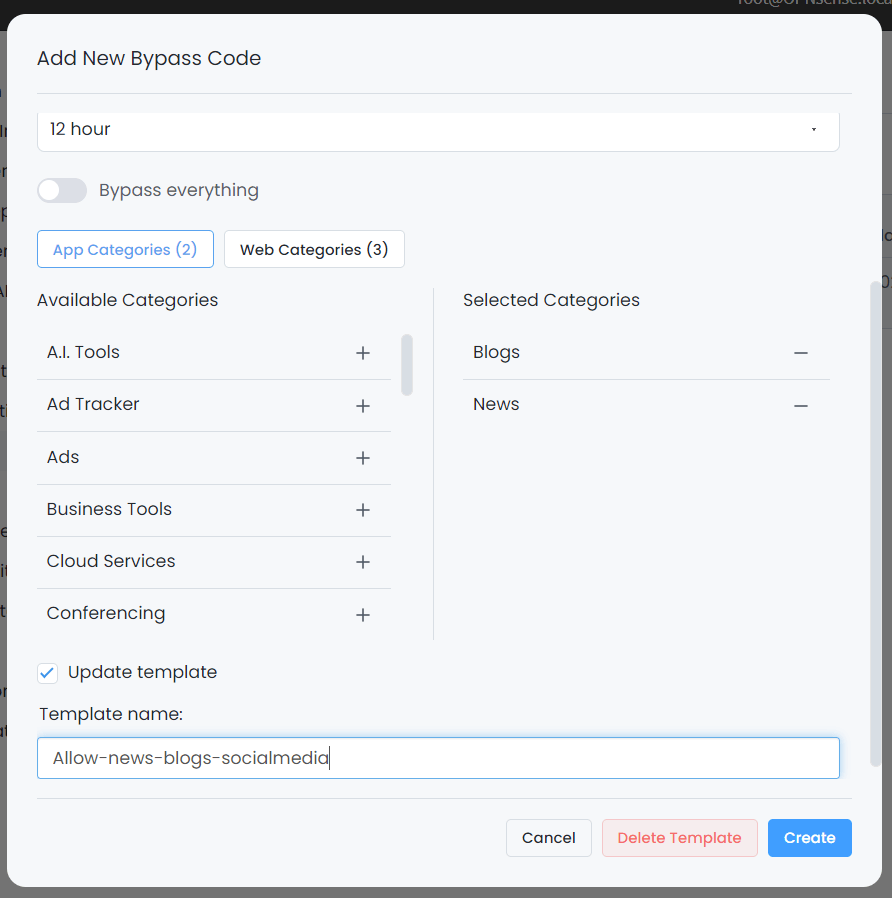This screenshot has height=898, width=892.
Task: Open the 12 hour duration dropdown
Action: [438, 130]
